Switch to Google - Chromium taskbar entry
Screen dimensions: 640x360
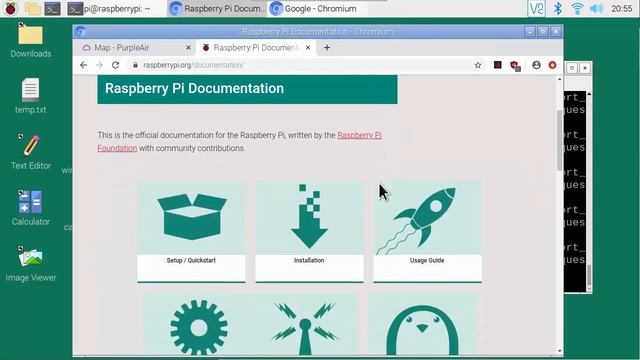click(318, 9)
